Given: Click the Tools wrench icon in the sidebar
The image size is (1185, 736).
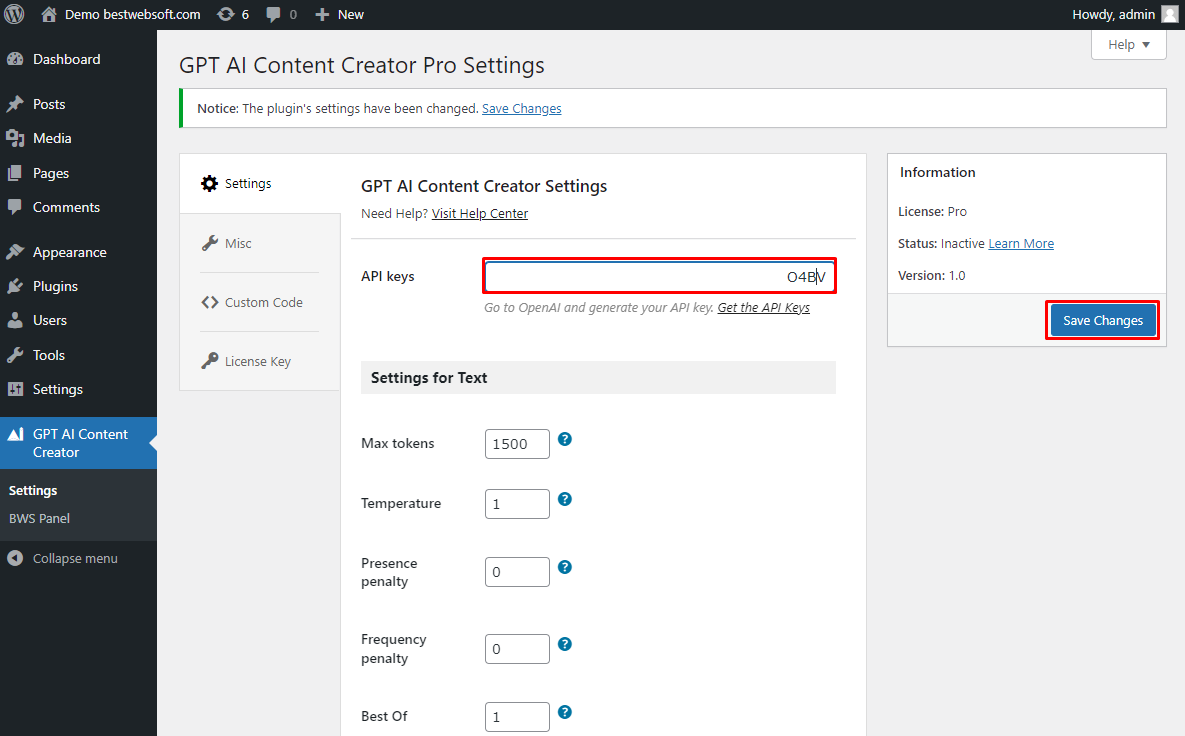Looking at the screenshot, I should coord(15,355).
